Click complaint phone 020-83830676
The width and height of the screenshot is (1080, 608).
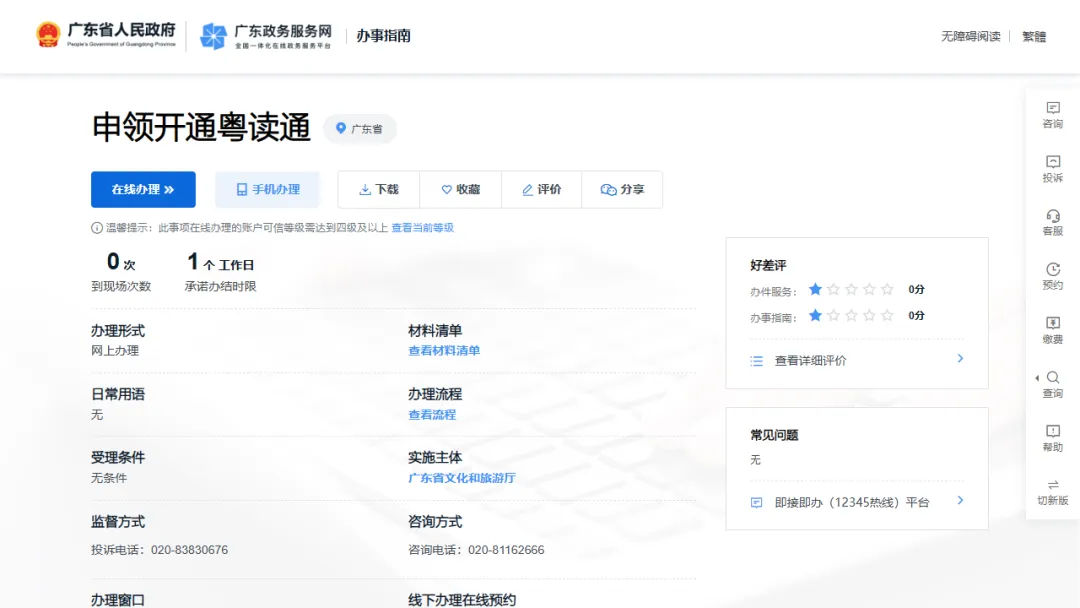coord(189,550)
